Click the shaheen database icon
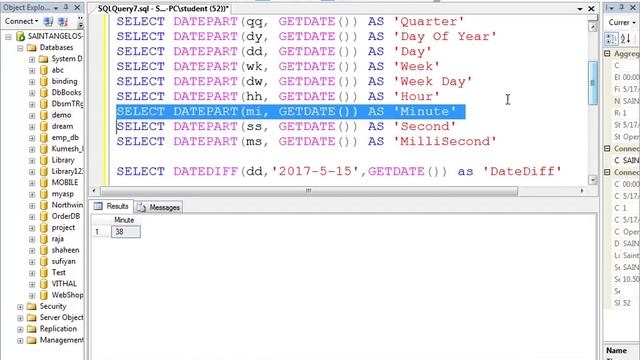Viewport: 640px width, 360px height. coord(44,250)
